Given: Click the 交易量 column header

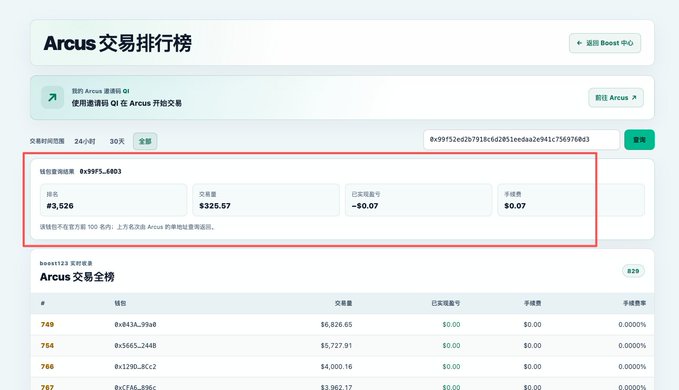Looking at the screenshot, I should click(343, 303).
